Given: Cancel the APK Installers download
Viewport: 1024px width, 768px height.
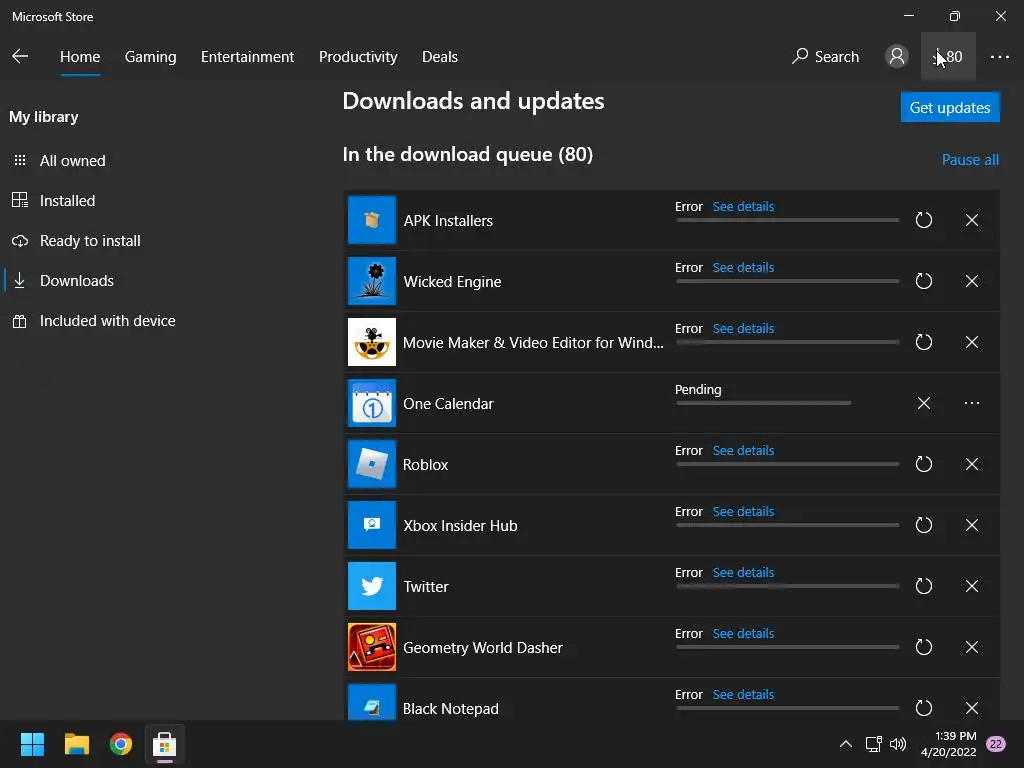Looking at the screenshot, I should click(x=972, y=220).
